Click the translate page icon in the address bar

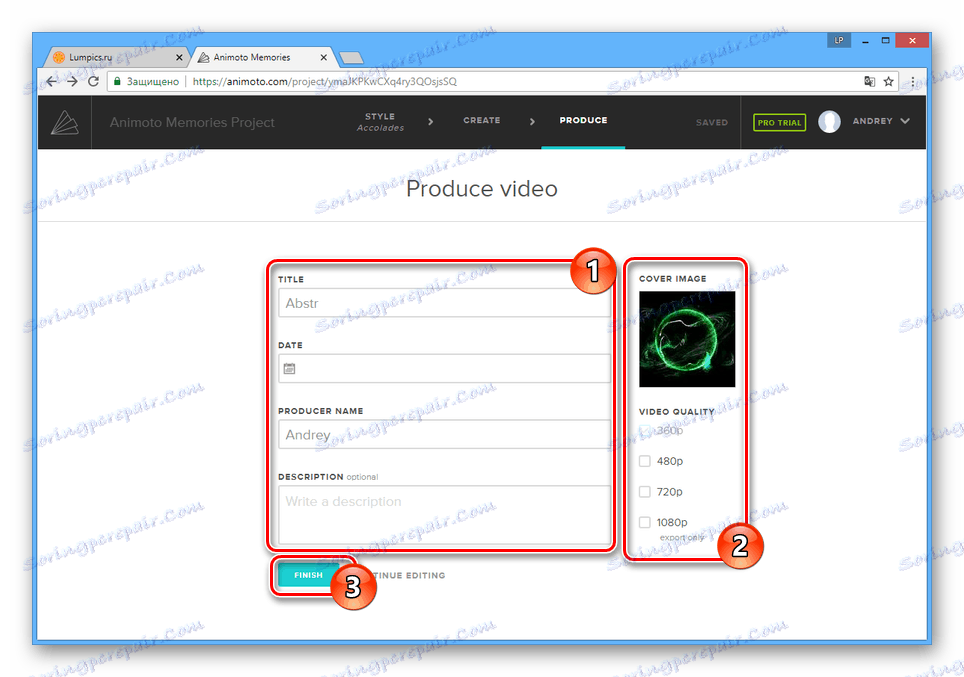coord(869,81)
